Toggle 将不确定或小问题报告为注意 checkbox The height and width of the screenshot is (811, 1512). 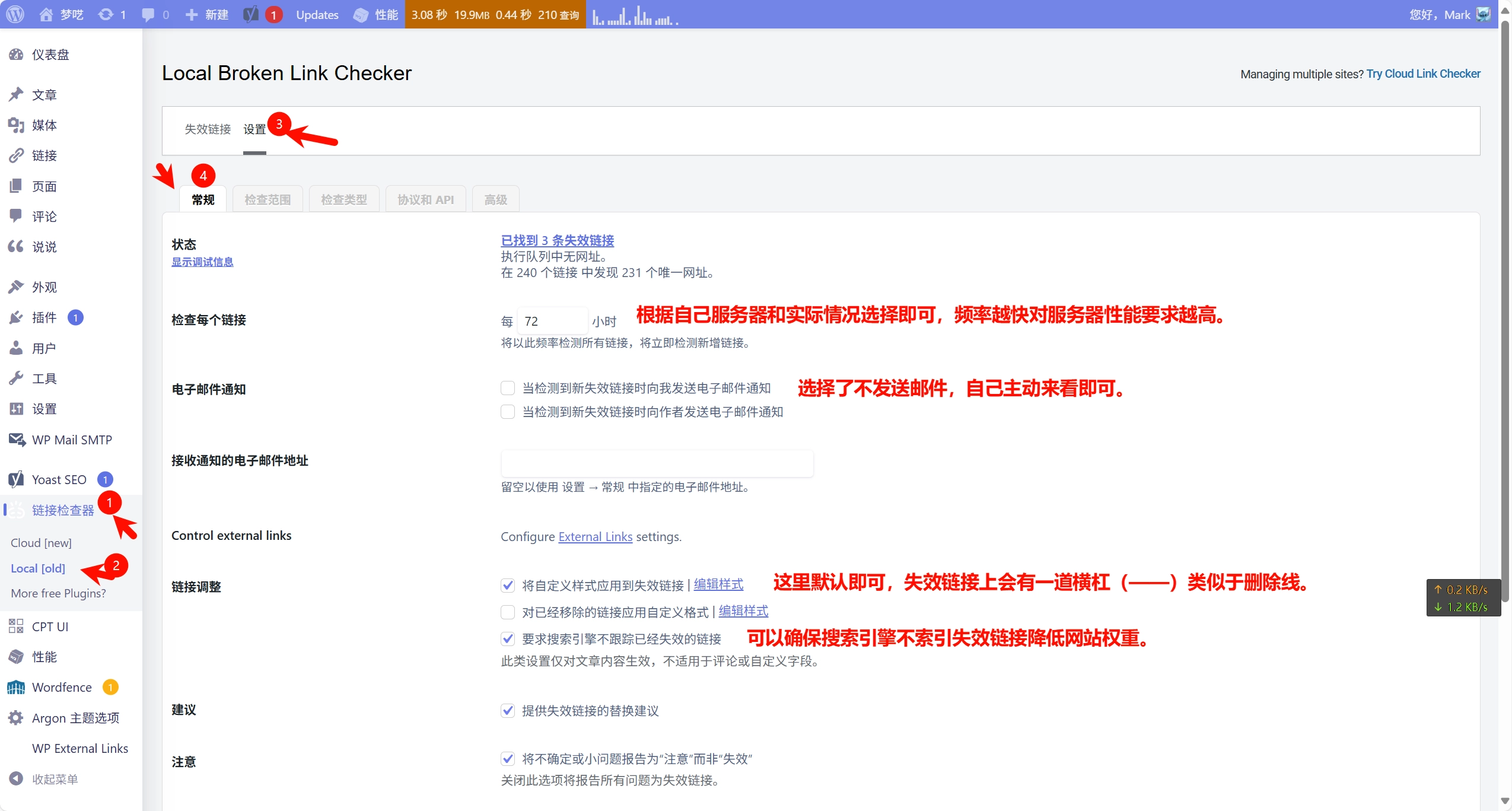[x=508, y=759]
